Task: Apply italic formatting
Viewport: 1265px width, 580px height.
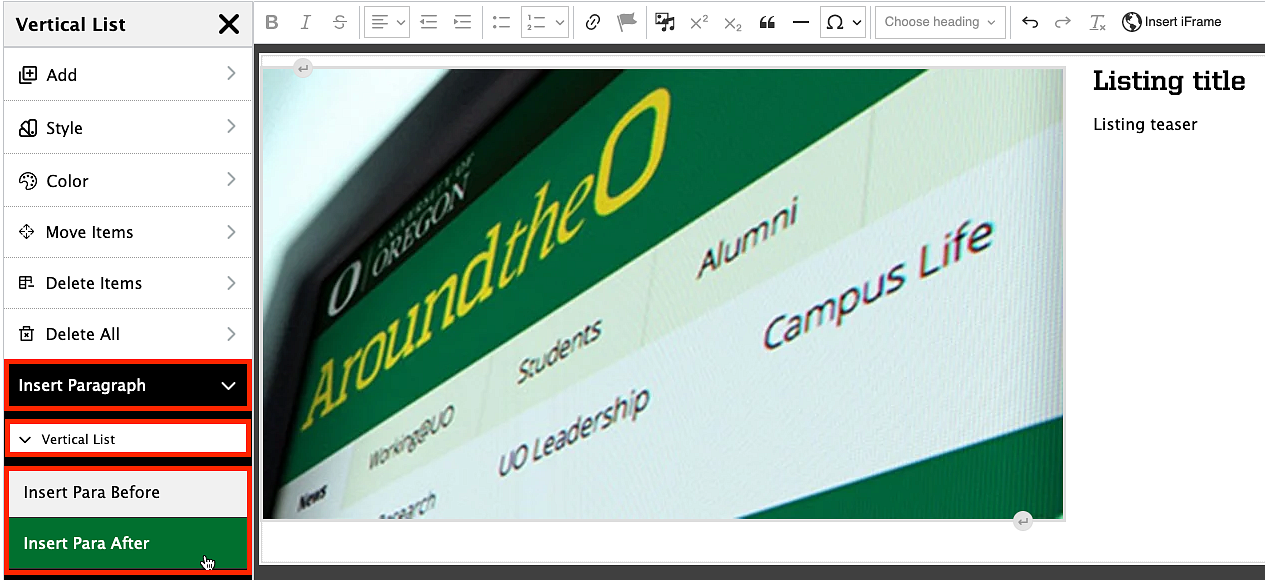Action: pos(305,21)
